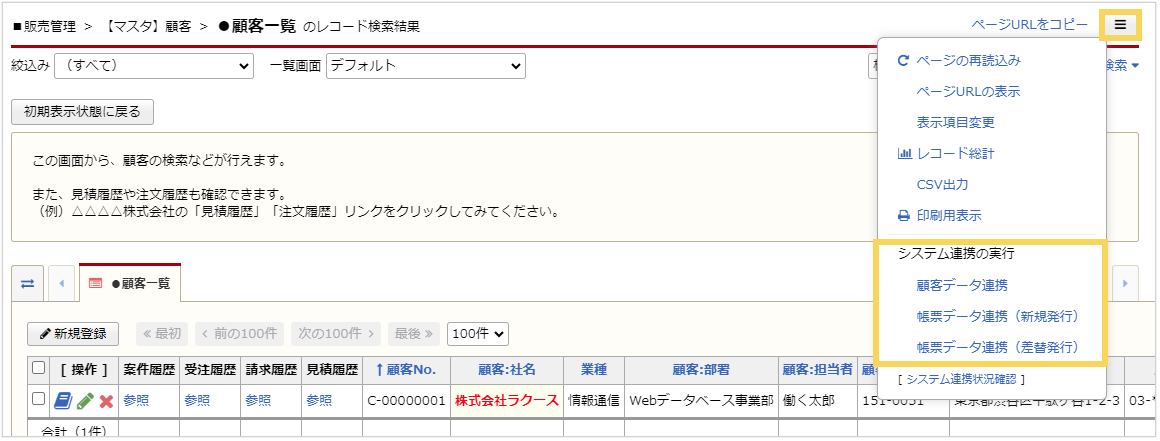The height and width of the screenshot is (441, 1160).
Task: Switch to the ●顧客一覧 tab
Action: pyautogui.click(x=130, y=283)
